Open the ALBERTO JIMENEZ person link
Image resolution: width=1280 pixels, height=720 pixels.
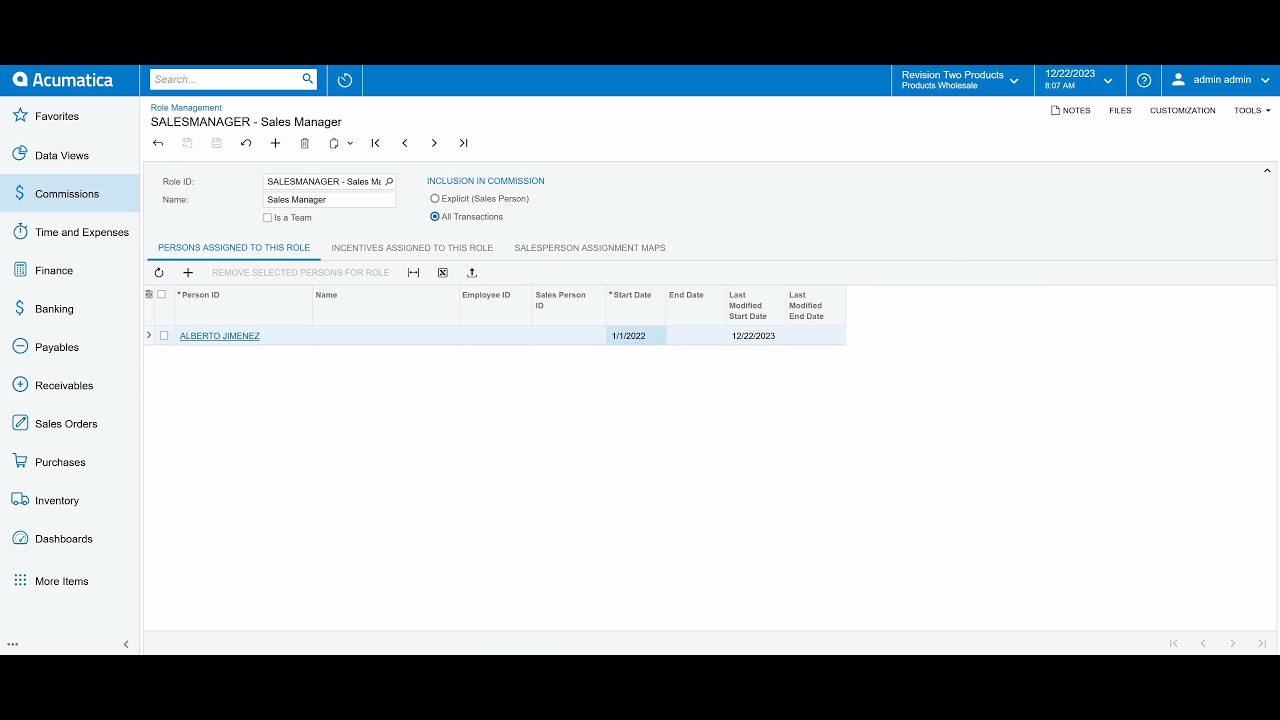[220, 336]
